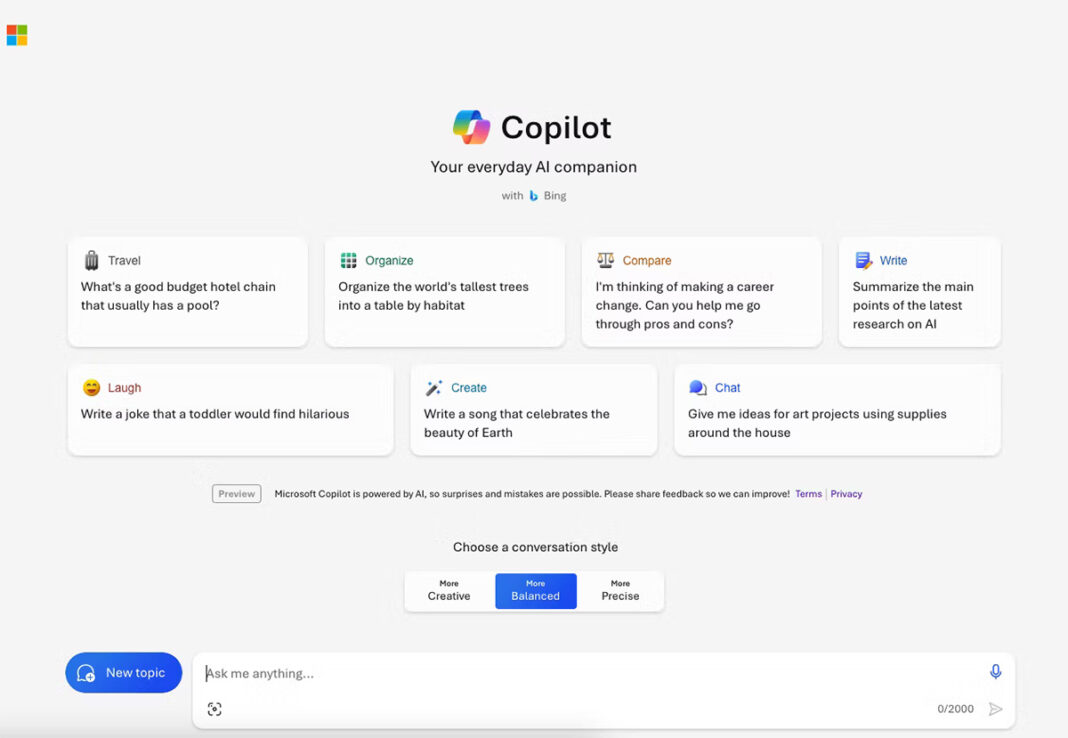Click the send message arrow
This screenshot has width=1068, height=738.
pos(996,709)
